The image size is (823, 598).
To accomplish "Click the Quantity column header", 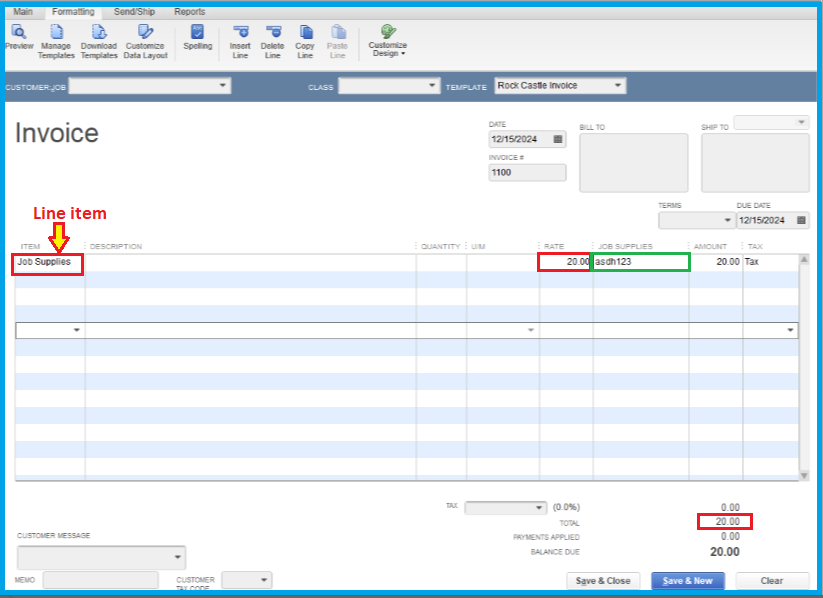I will [440, 246].
